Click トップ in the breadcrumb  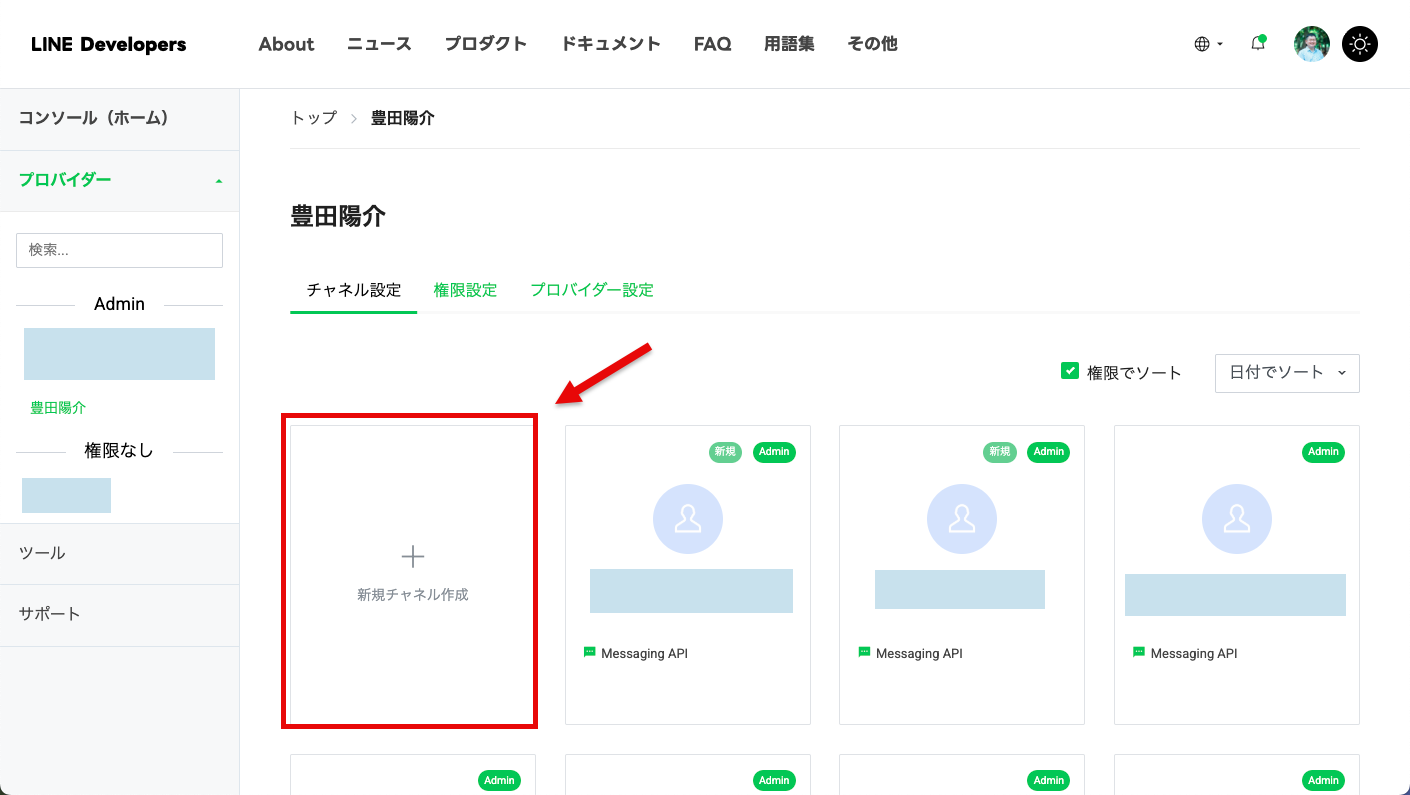pos(313,118)
